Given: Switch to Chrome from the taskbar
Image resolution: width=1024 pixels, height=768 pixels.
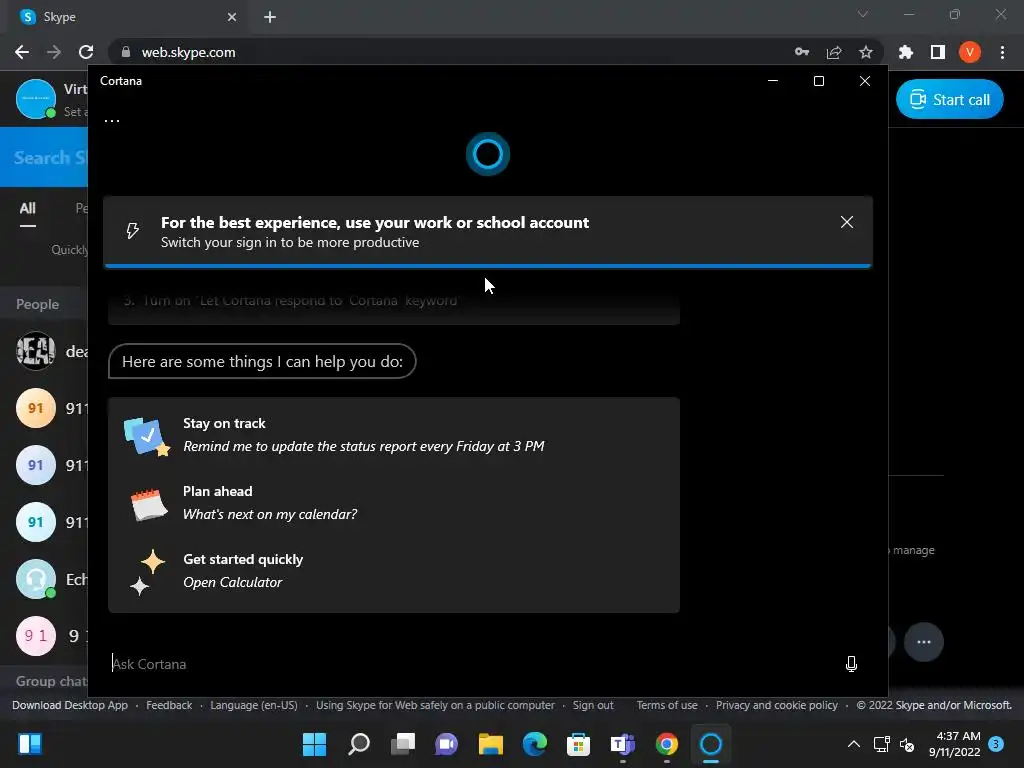Looking at the screenshot, I should point(666,744).
